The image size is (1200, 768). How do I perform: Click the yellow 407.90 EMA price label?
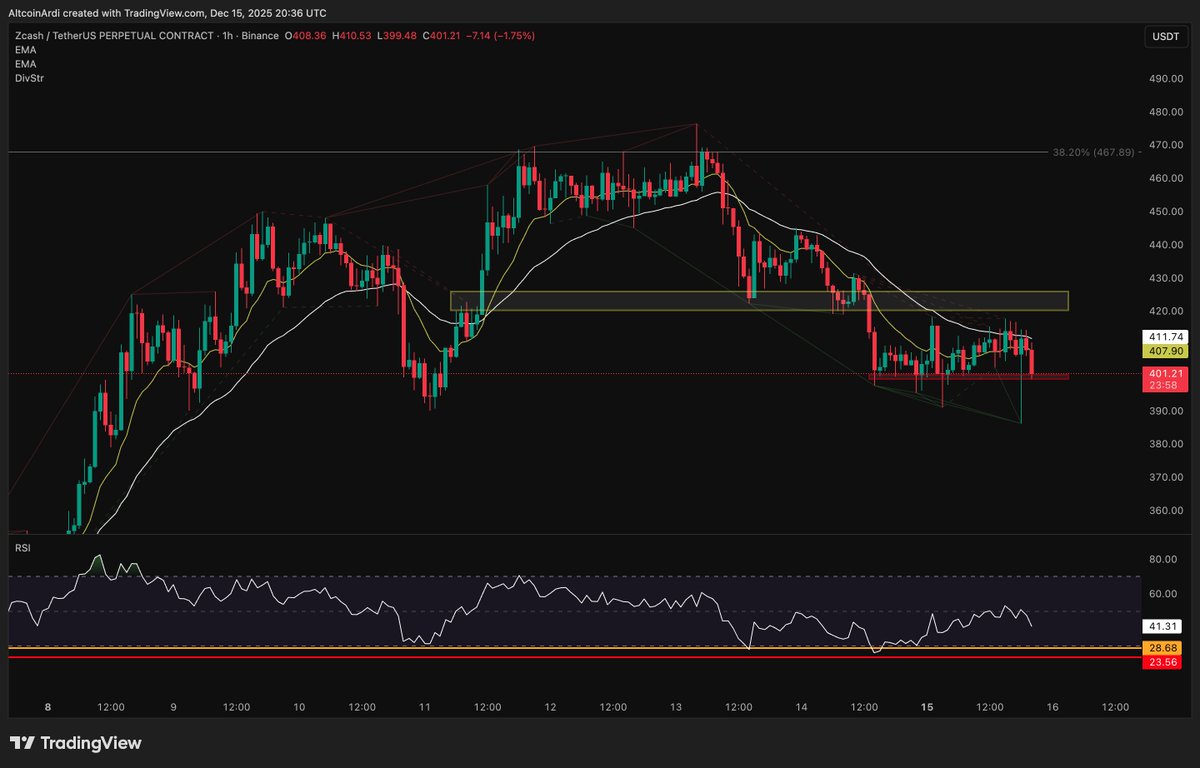point(1164,351)
